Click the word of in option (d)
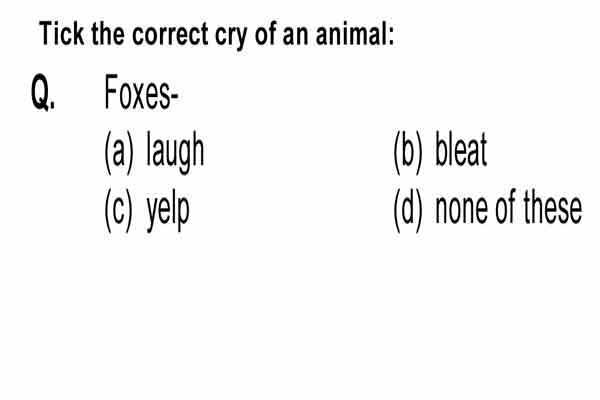600x400 pixels. pyautogui.click(x=505, y=207)
